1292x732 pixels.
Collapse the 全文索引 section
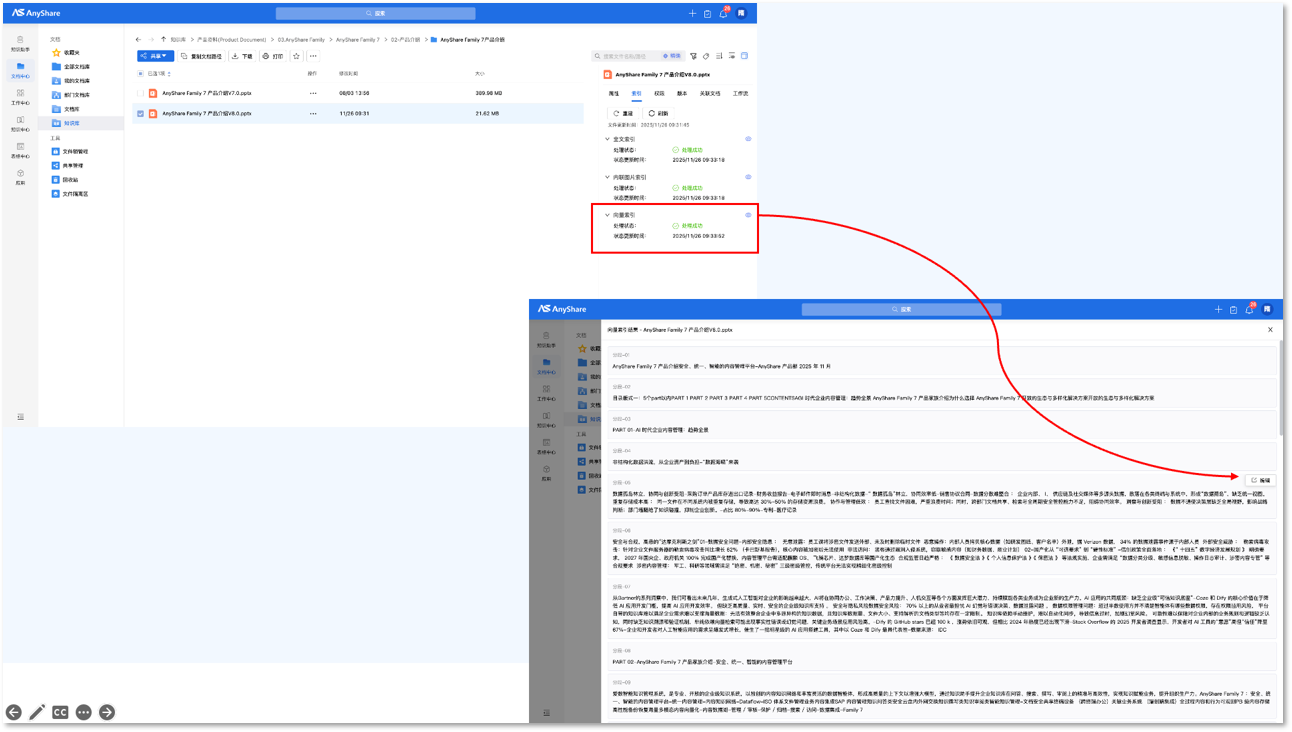tap(606, 139)
